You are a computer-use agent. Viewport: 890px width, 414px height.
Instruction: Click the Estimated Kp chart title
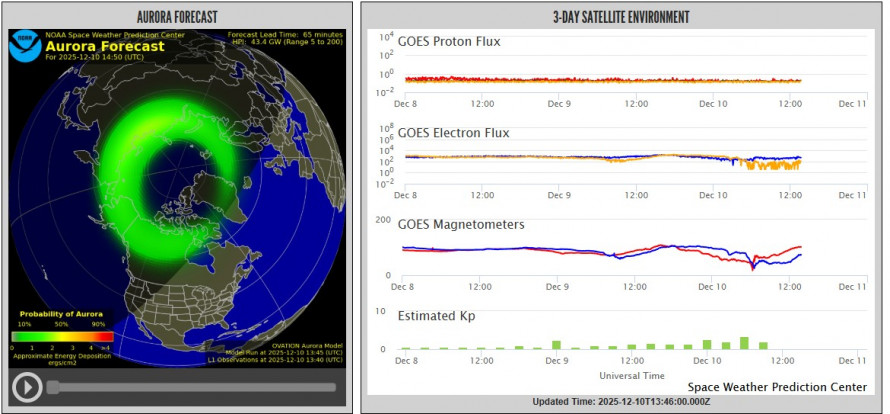[436, 316]
